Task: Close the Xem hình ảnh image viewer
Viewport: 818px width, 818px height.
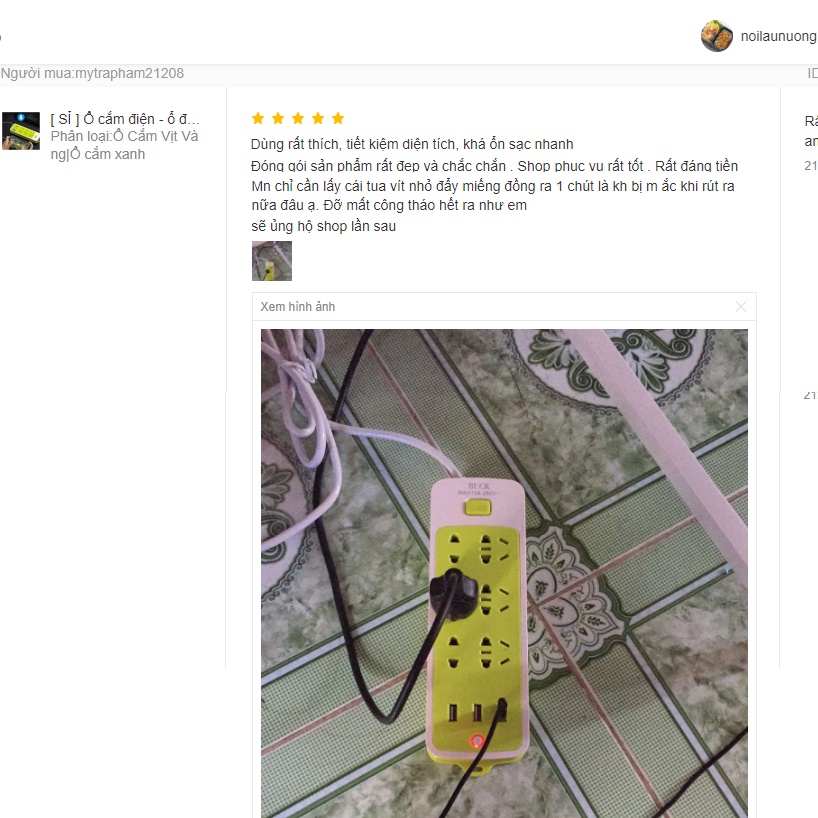Action: tap(740, 307)
